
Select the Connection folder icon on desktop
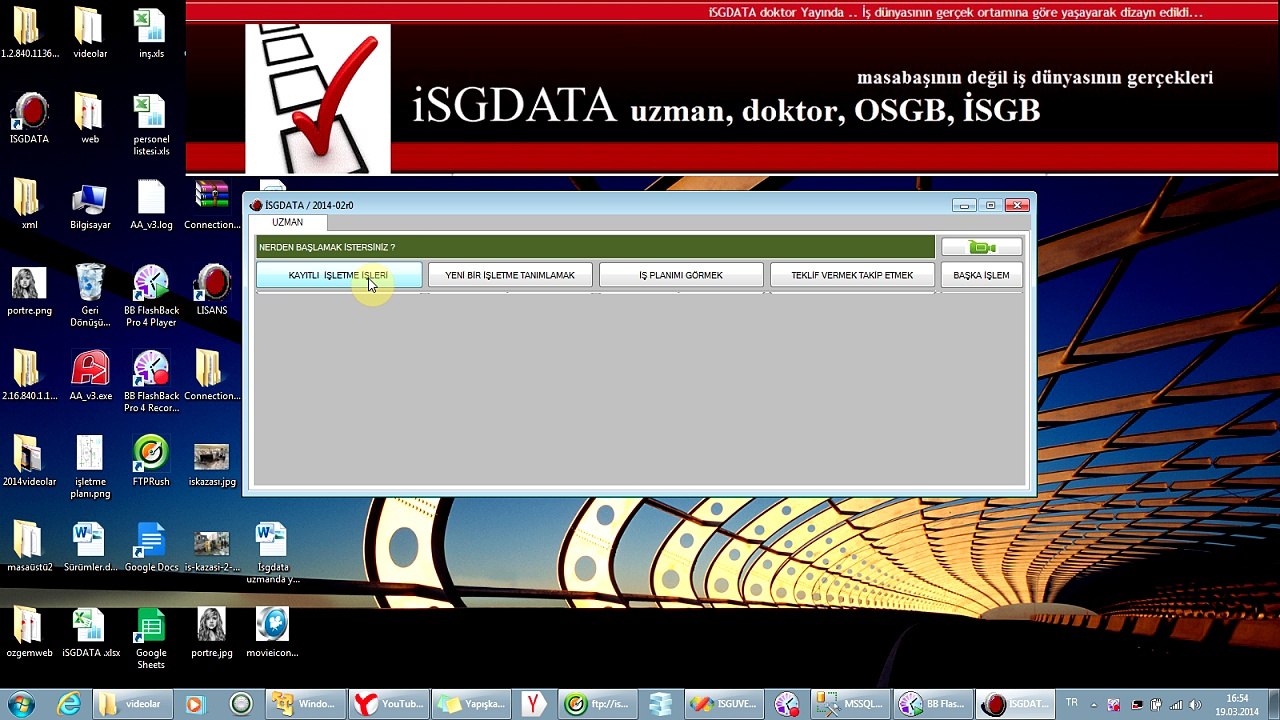pyautogui.click(x=212, y=376)
